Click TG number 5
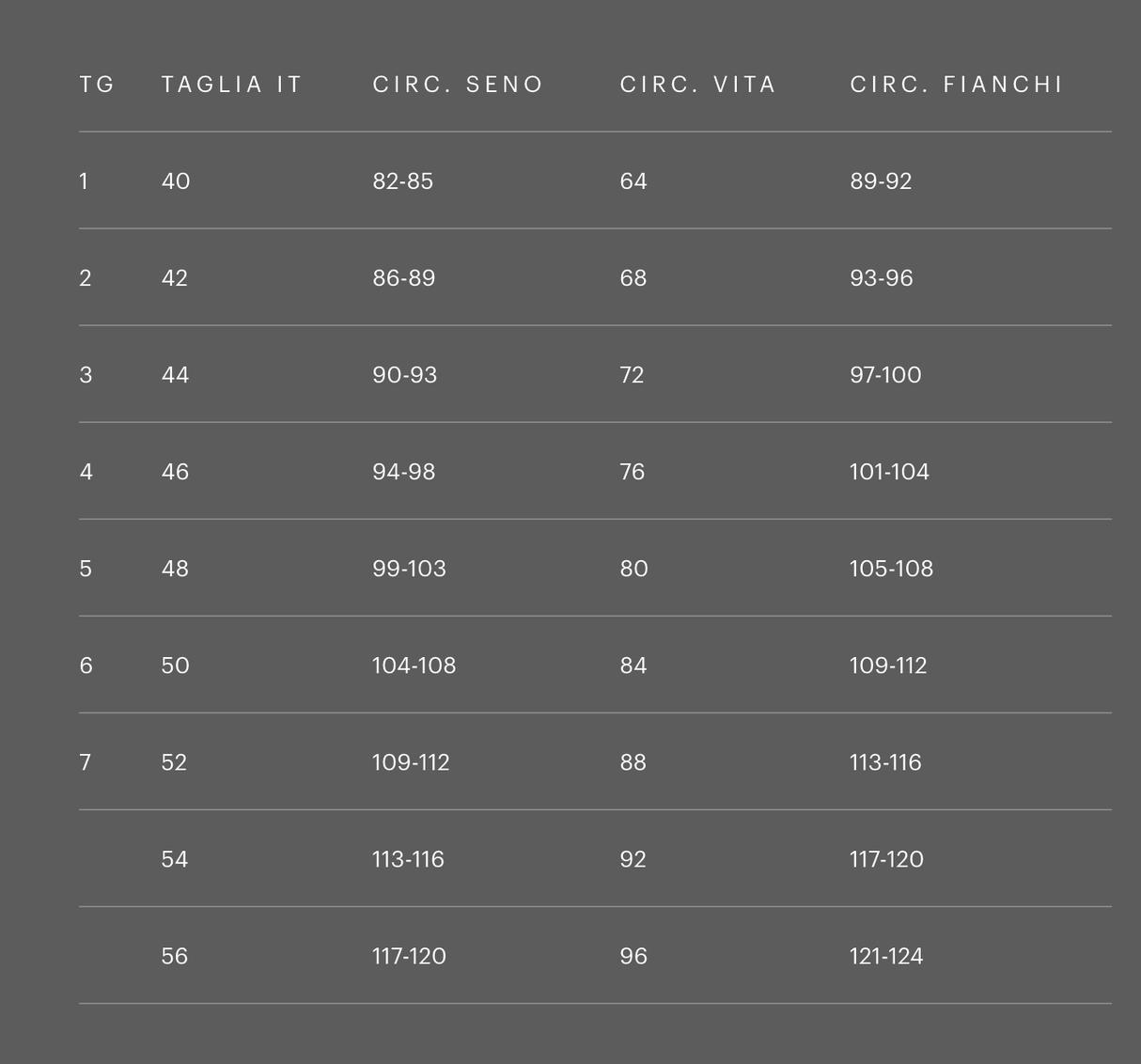1141x1064 pixels. pyautogui.click(x=86, y=569)
